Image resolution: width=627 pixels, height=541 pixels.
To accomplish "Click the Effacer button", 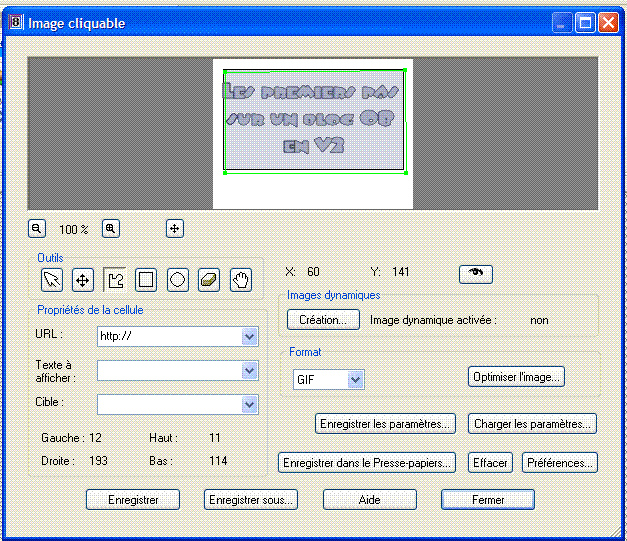I will click(x=491, y=463).
